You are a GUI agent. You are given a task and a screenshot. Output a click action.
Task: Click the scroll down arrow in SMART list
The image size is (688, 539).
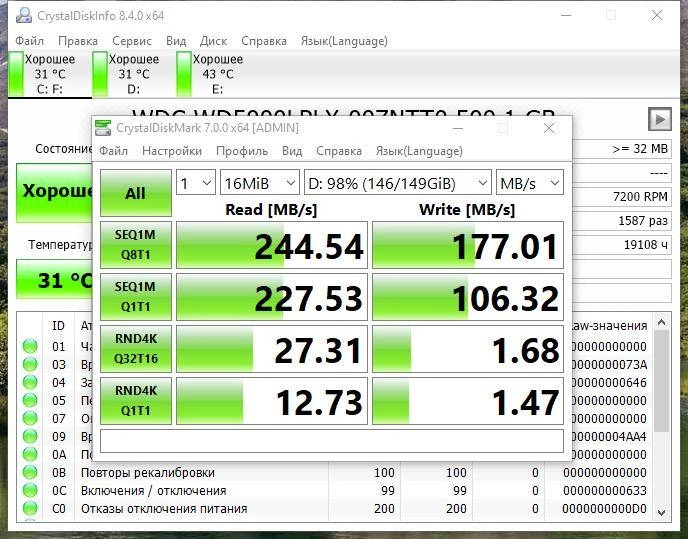[662, 512]
